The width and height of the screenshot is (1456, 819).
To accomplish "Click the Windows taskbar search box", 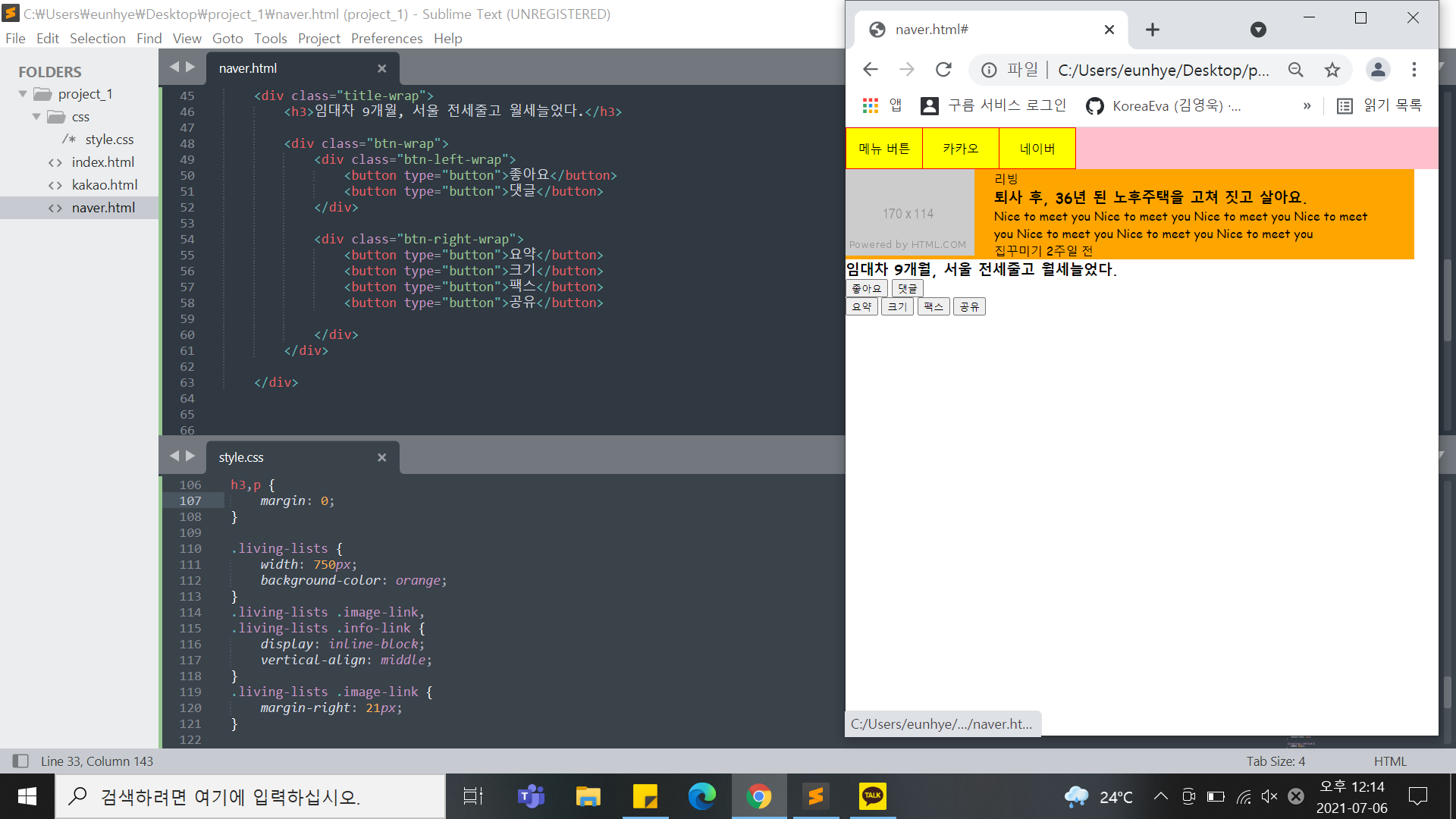I will pos(250,796).
